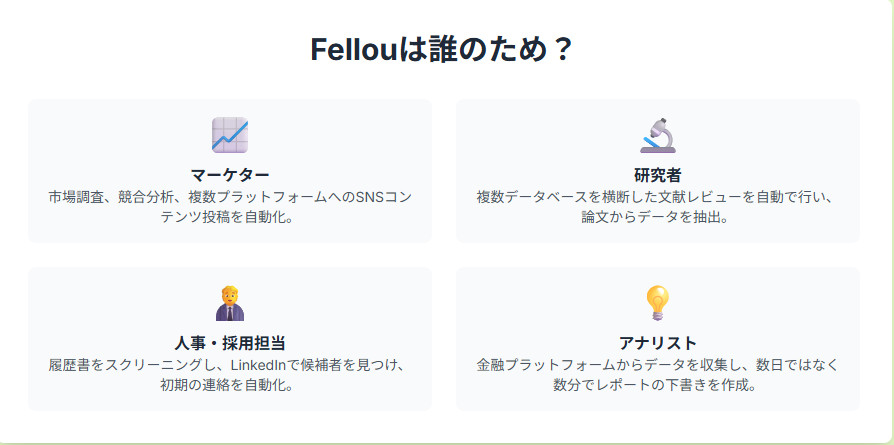The height and width of the screenshot is (445, 894).
Task: Click the analyst light bulb icon
Action: 658,303
